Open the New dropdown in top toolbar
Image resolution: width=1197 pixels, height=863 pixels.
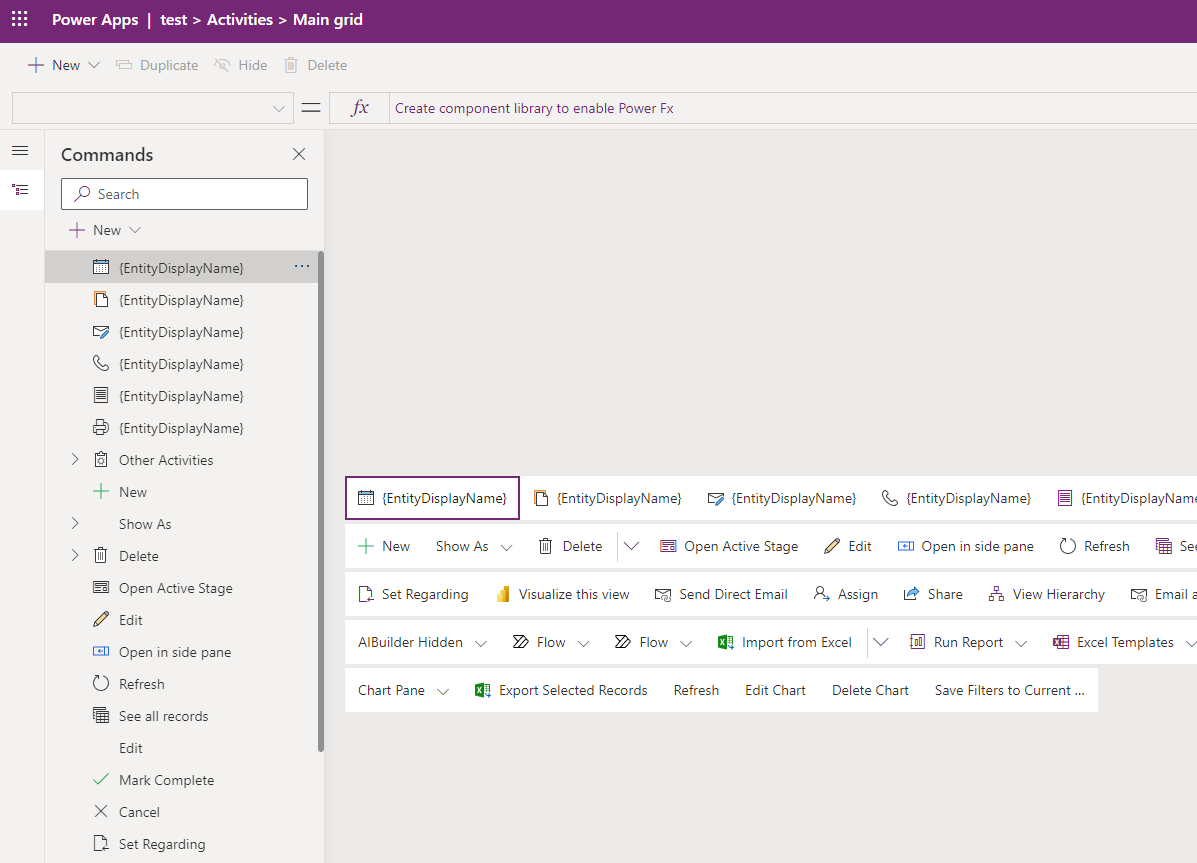click(x=95, y=65)
